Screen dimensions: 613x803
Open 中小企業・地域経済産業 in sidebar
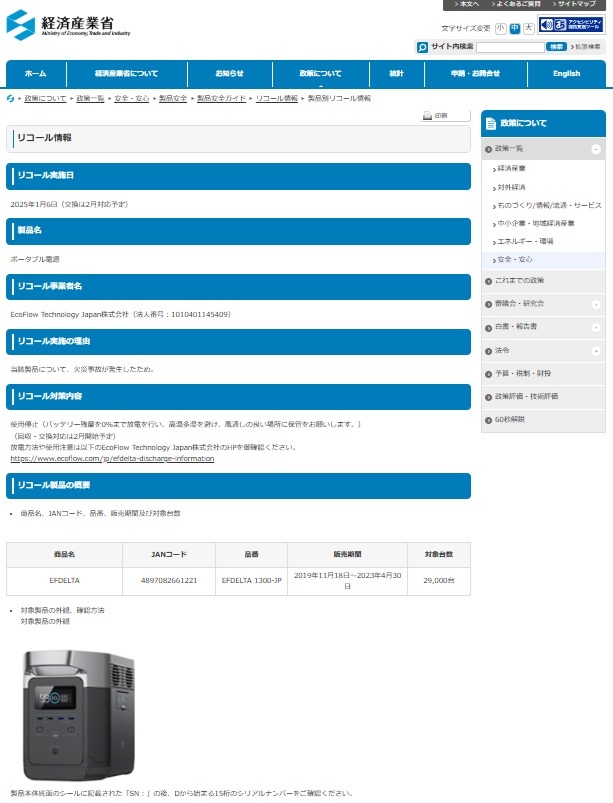coord(536,223)
